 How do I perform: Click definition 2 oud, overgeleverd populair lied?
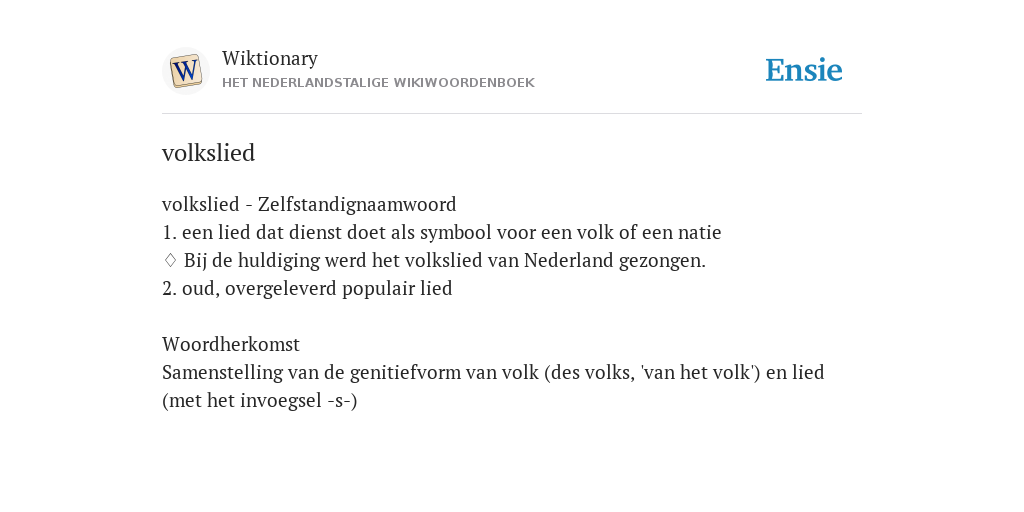(x=307, y=289)
